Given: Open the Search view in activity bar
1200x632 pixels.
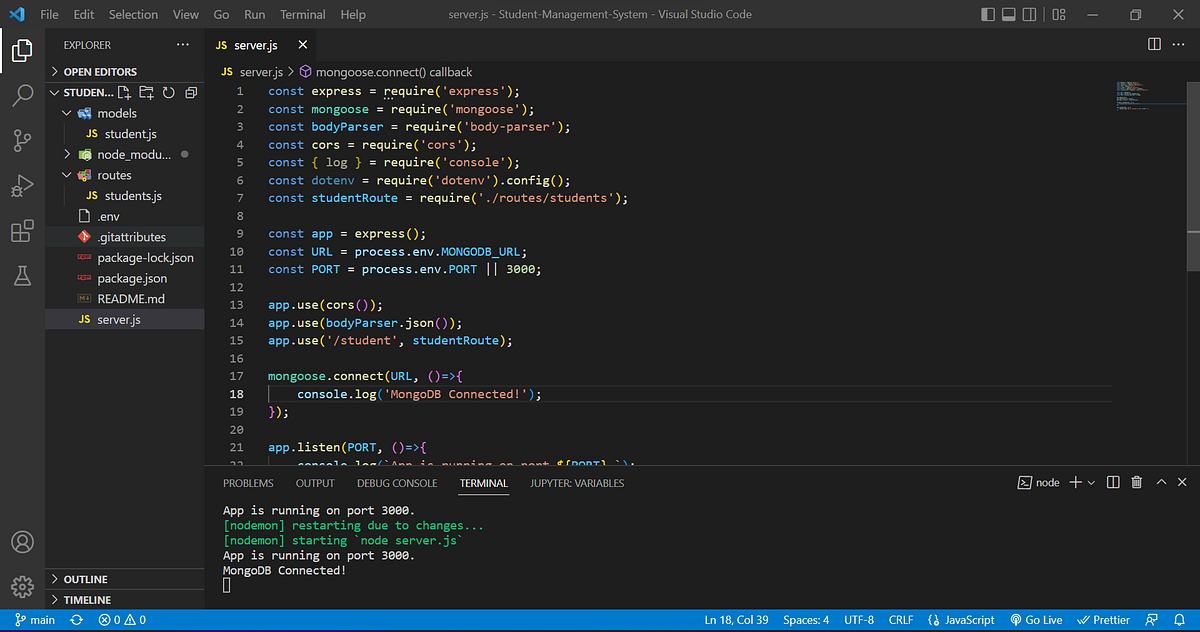Looking at the screenshot, I should (22, 96).
